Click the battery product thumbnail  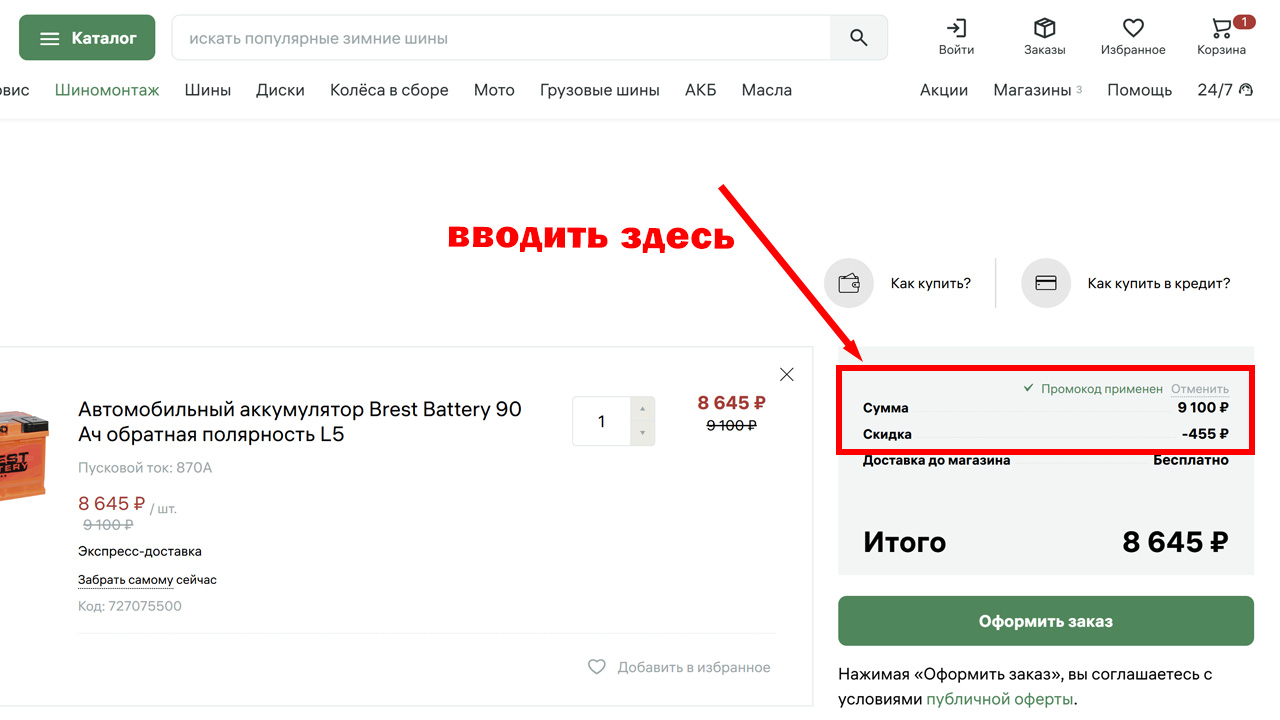(x=23, y=455)
